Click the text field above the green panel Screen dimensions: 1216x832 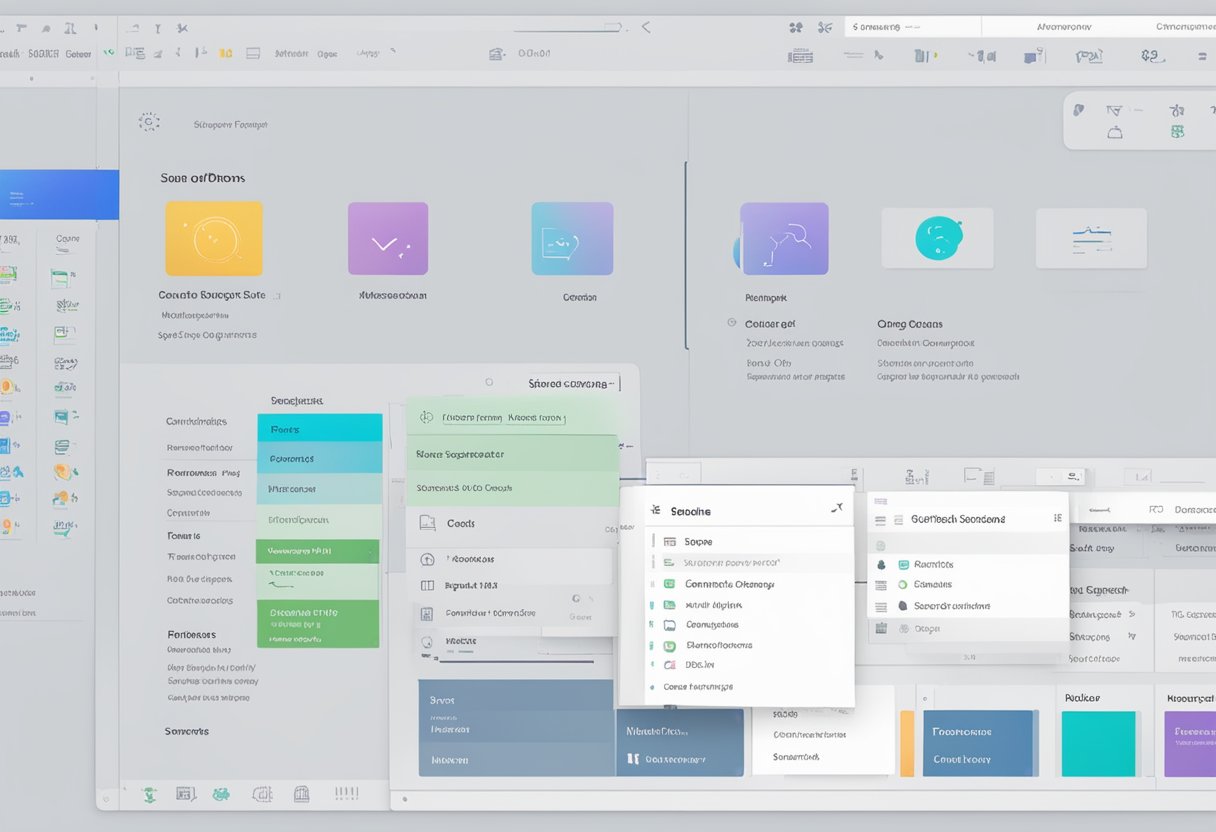click(573, 383)
